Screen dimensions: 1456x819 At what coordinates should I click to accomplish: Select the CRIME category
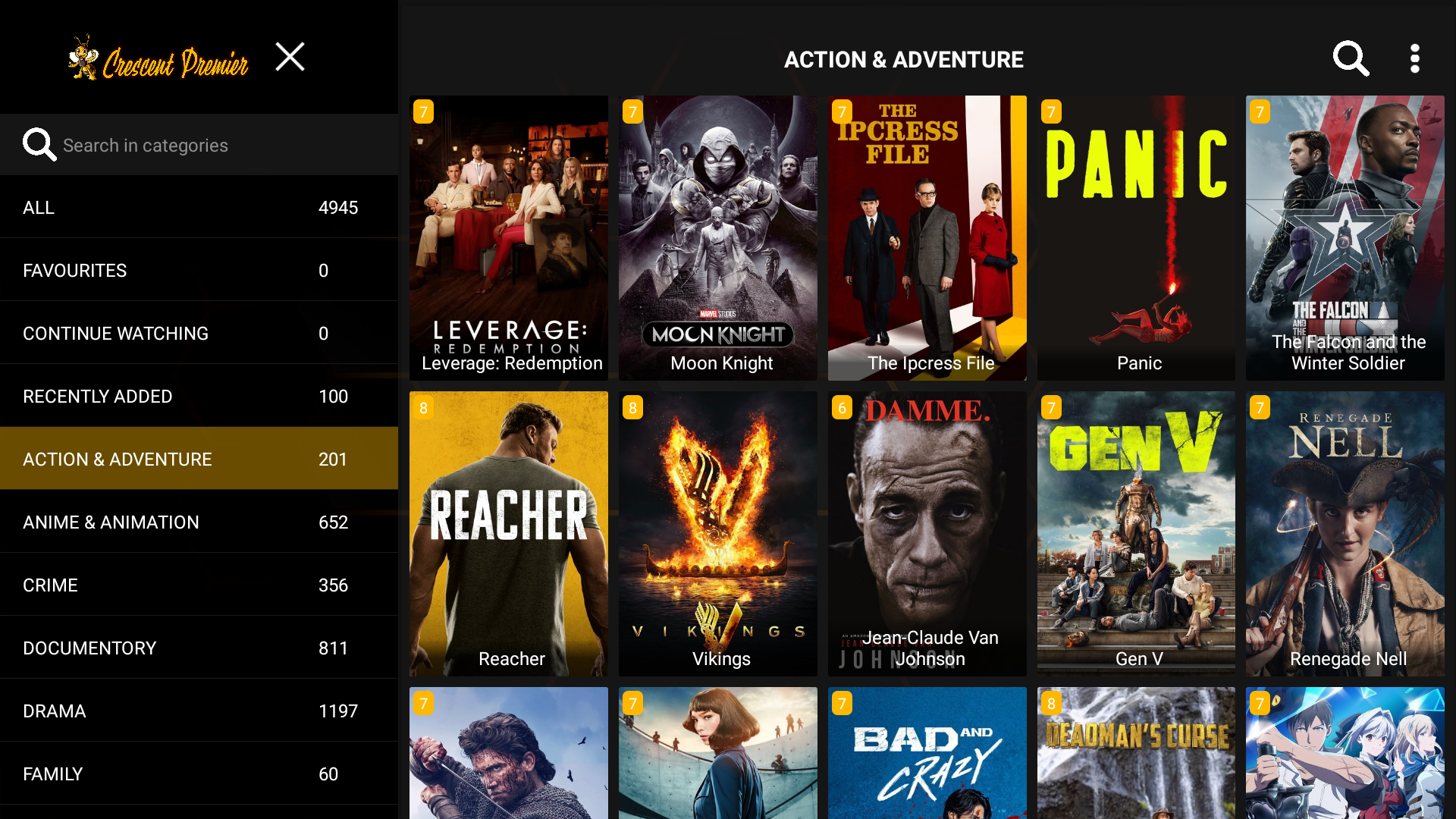199,585
